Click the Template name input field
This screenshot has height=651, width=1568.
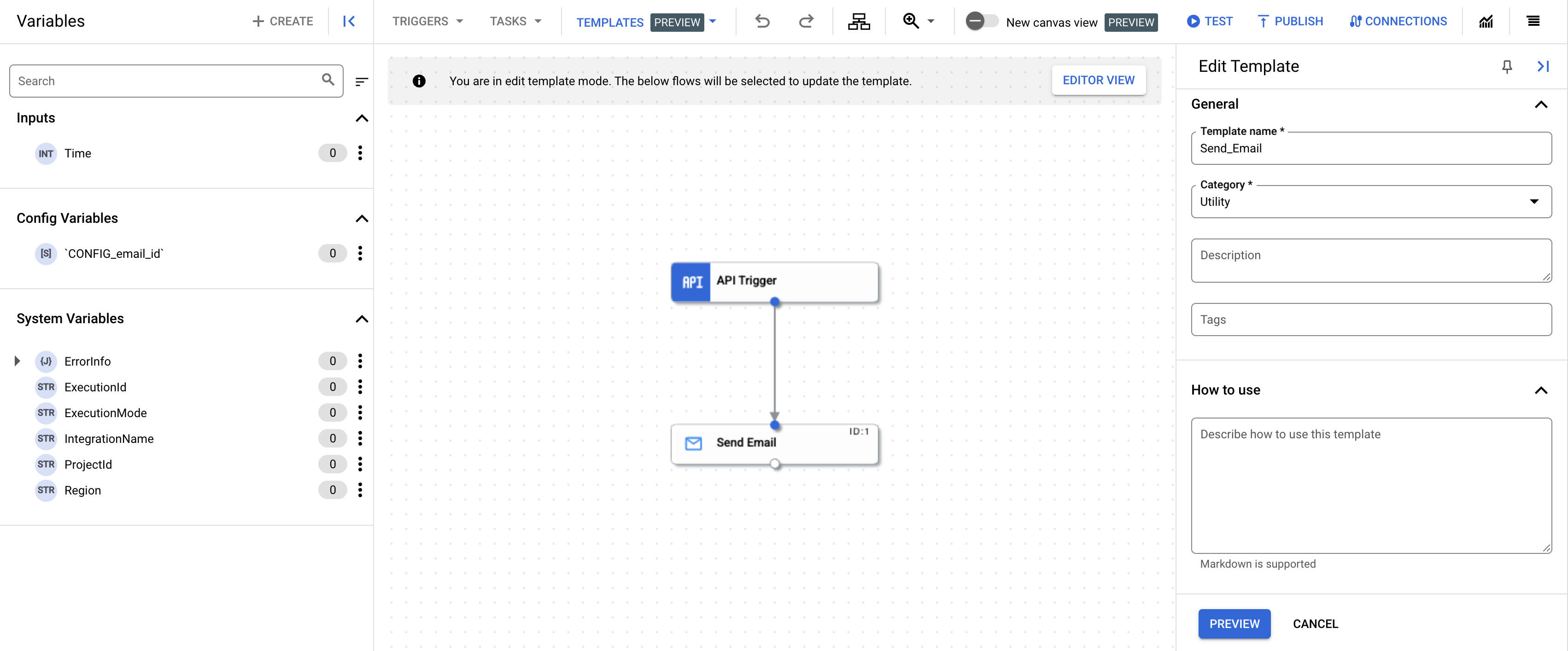tap(1370, 148)
